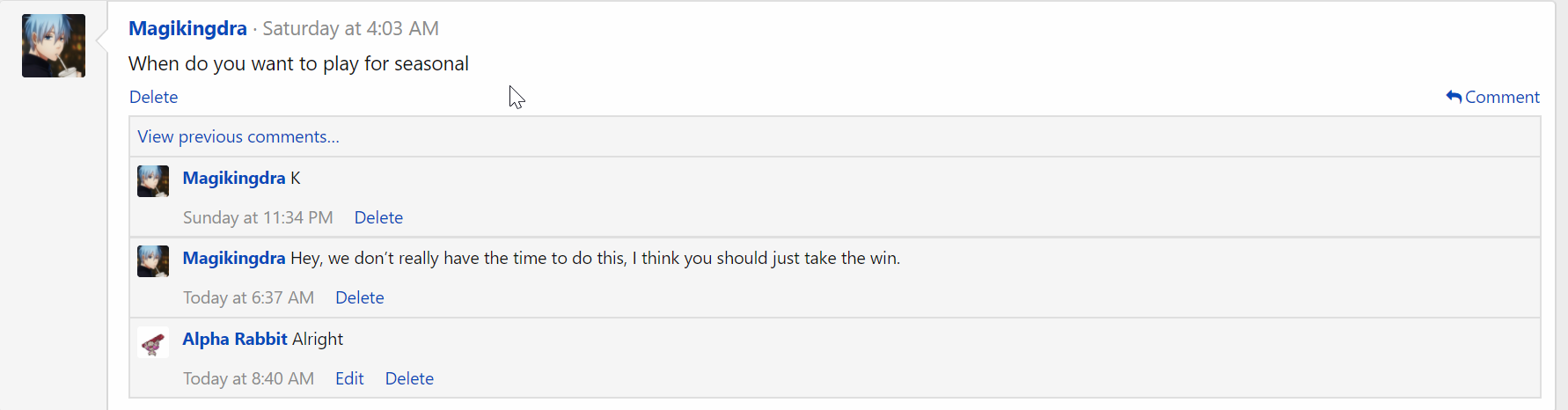
Task: Click Sunday at 11:34 PM timestamp
Action: pos(258,217)
